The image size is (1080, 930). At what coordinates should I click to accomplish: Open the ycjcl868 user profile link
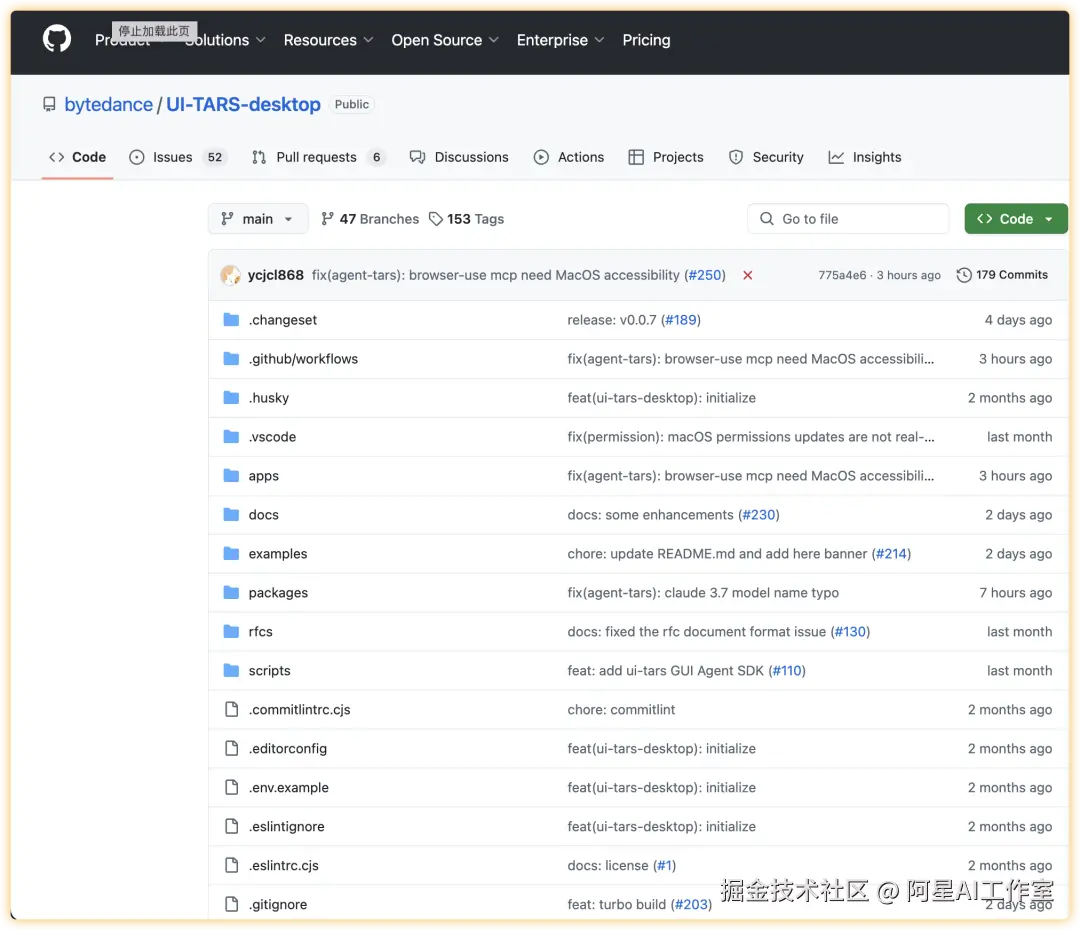(276, 275)
